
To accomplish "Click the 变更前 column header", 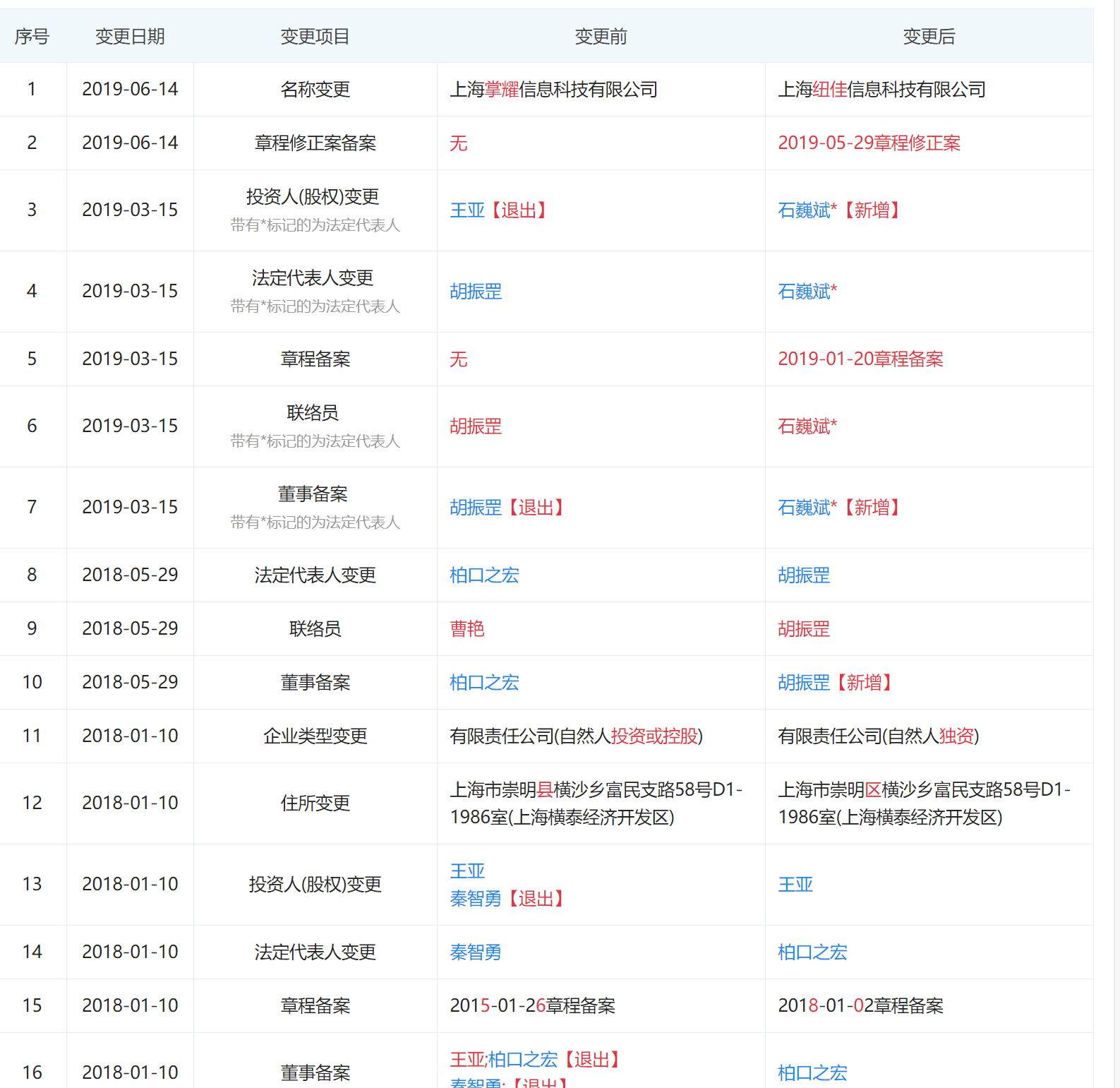I will click(x=601, y=37).
